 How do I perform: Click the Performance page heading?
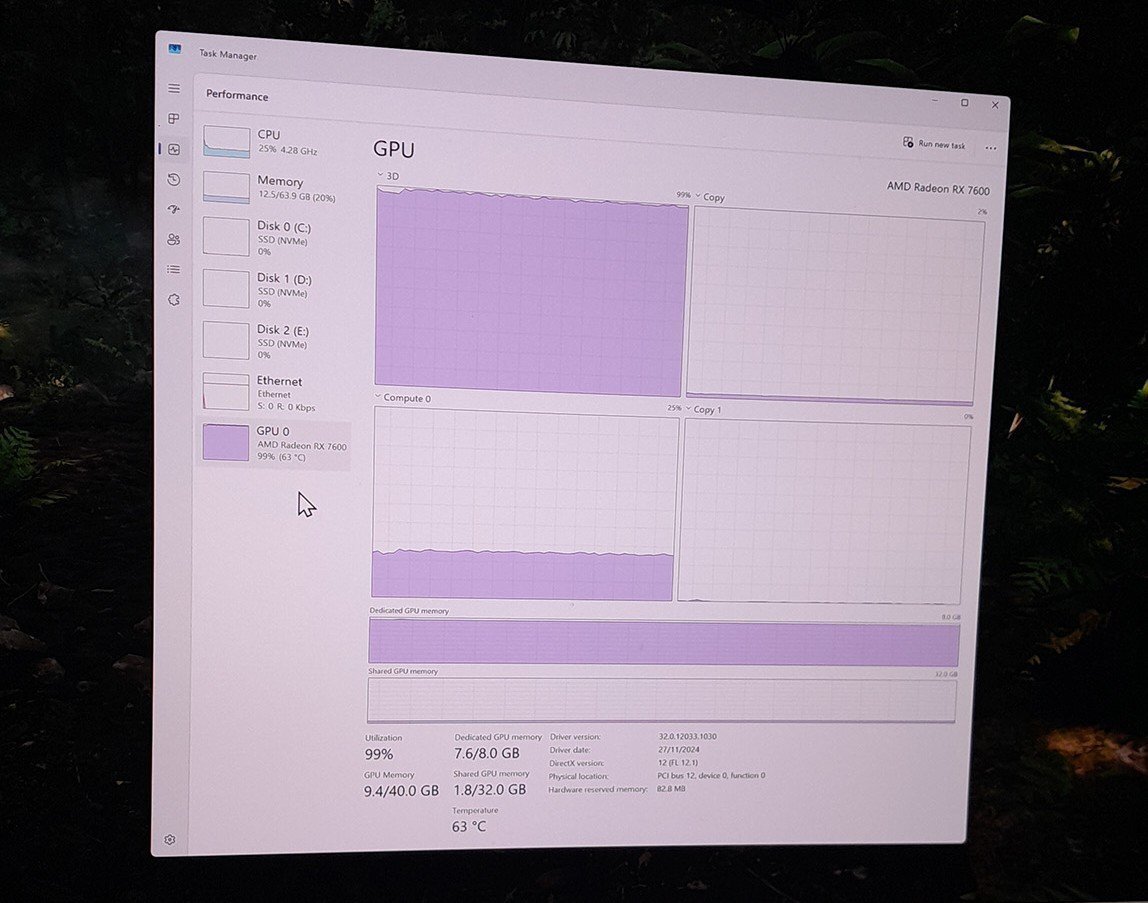pos(237,95)
